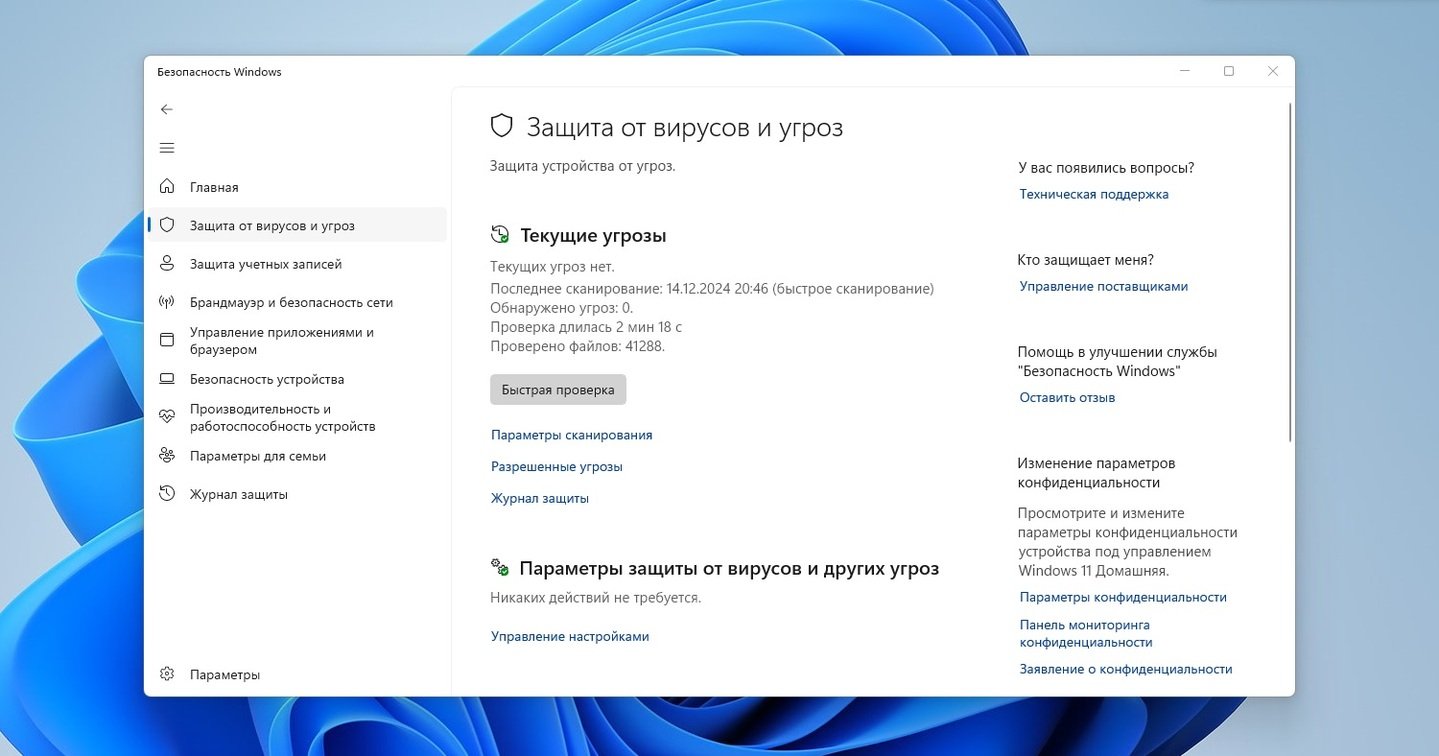
Task: Open the hamburger navigation menu icon
Action: [x=167, y=148]
